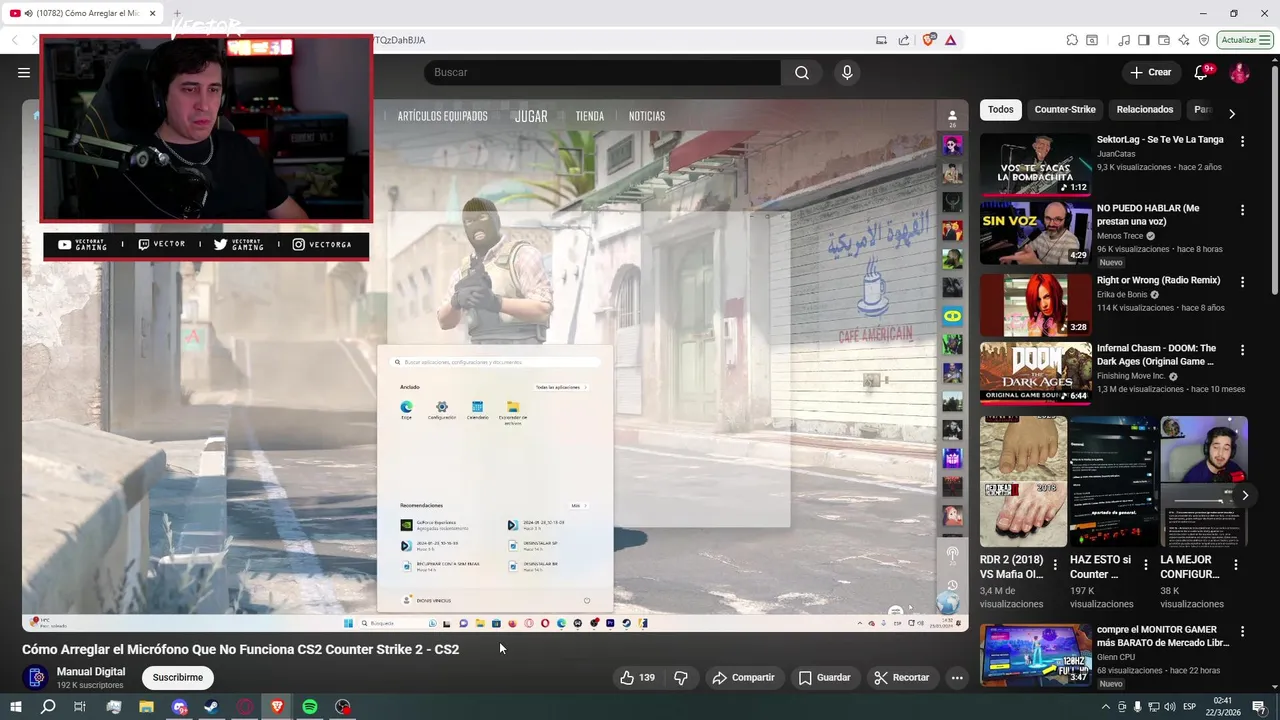The width and height of the screenshot is (1280, 720).
Task: Open options menu for NO PUEDO HABLAR video
Action: click(1243, 210)
